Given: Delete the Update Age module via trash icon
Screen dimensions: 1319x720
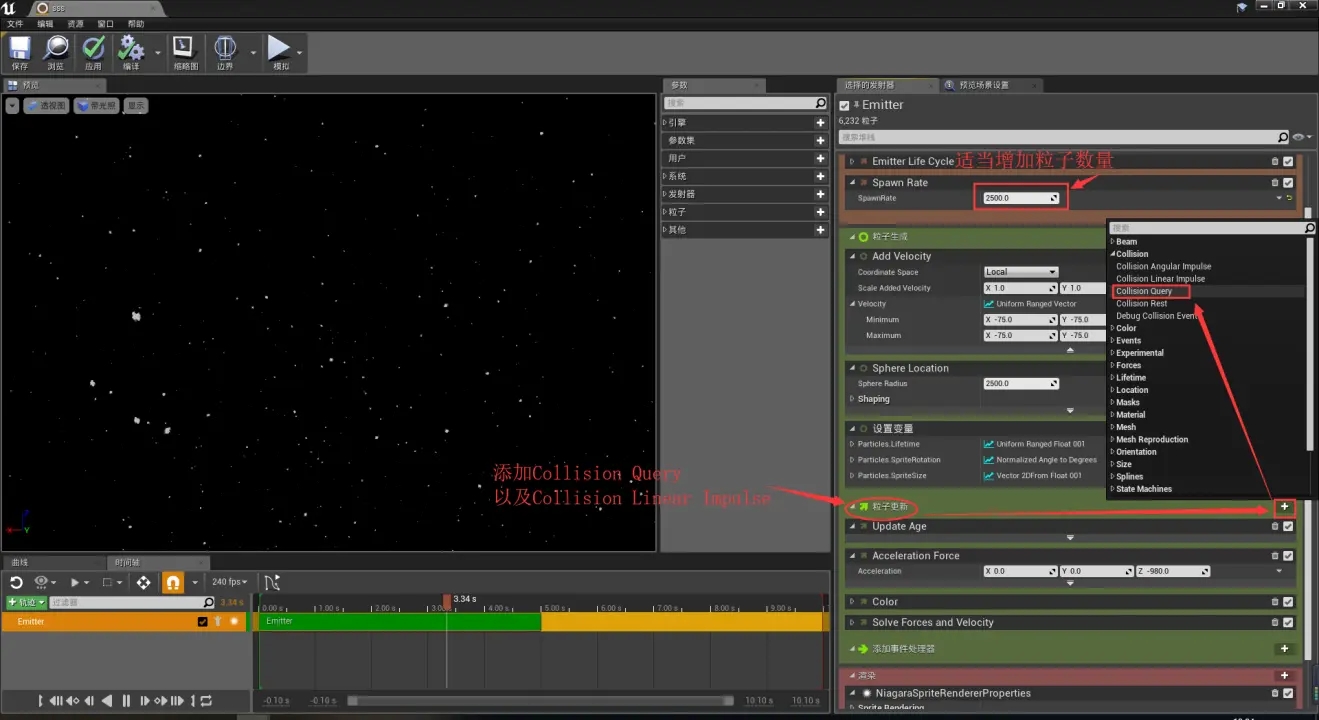Looking at the screenshot, I should (1275, 526).
